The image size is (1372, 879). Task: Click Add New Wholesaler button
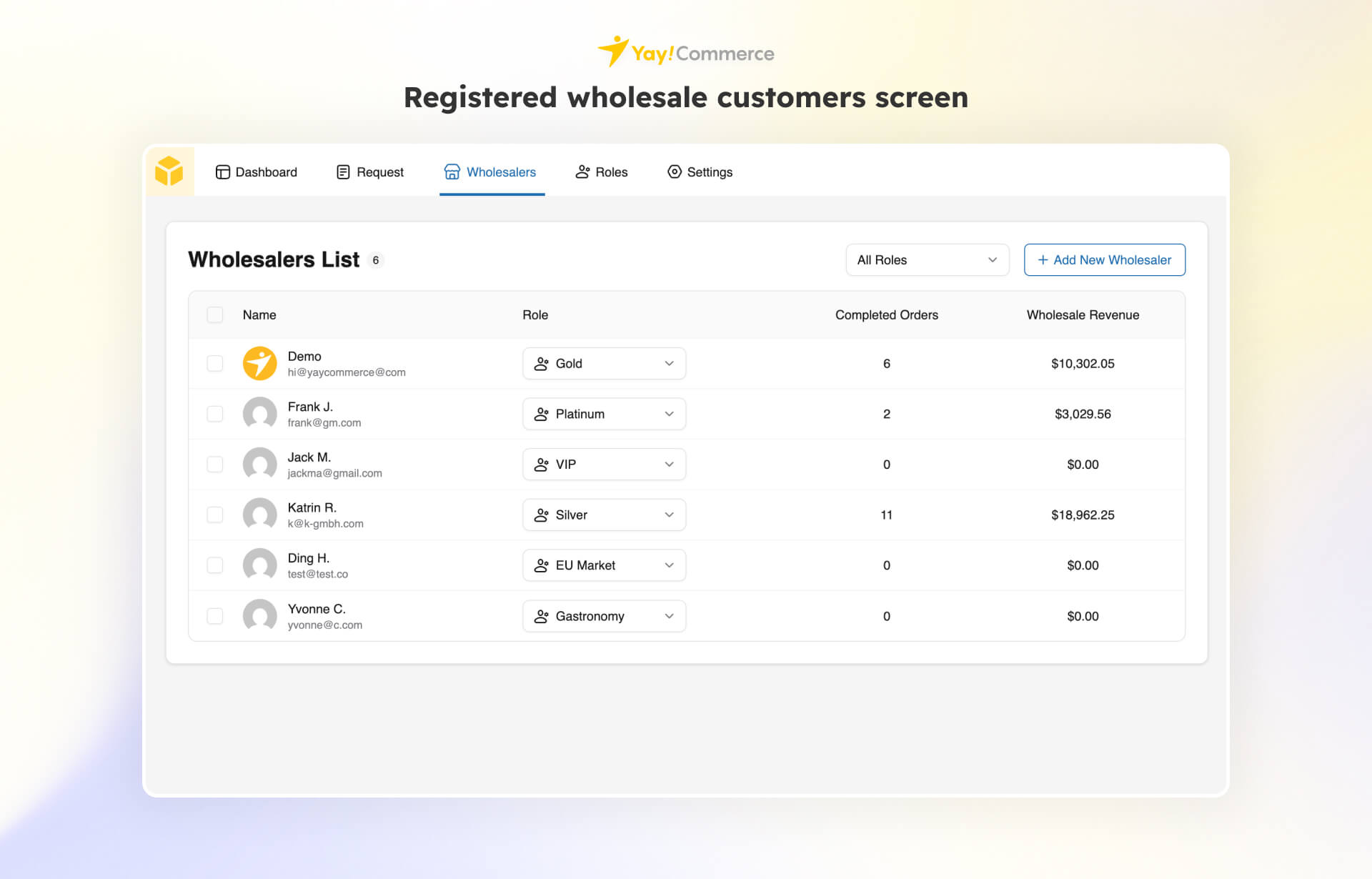tap(1104, 260)
